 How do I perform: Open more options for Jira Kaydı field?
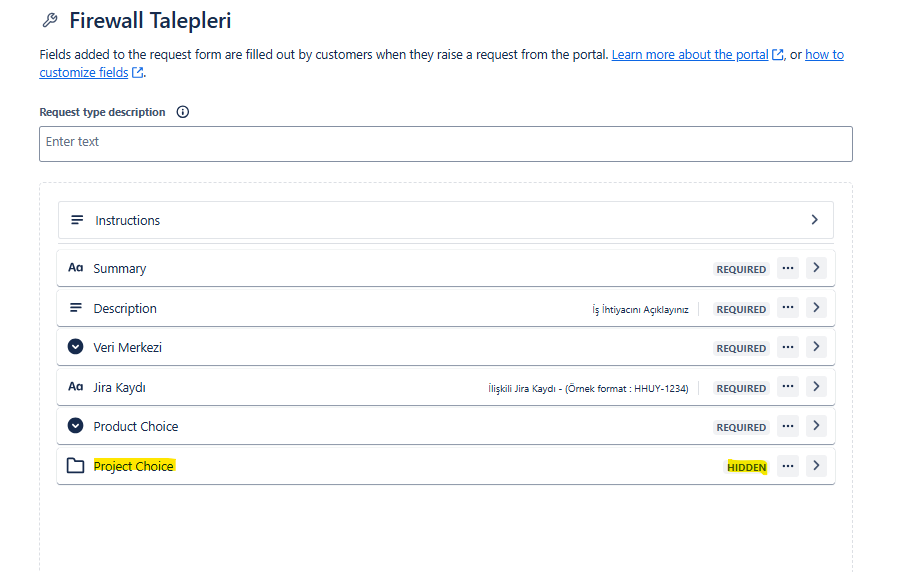pos(787,386)
